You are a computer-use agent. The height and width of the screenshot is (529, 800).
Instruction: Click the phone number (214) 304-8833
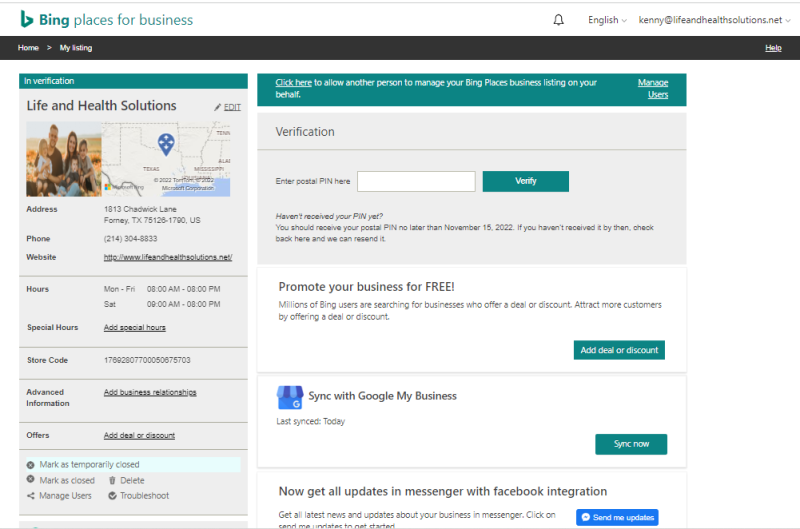point(131,239)
